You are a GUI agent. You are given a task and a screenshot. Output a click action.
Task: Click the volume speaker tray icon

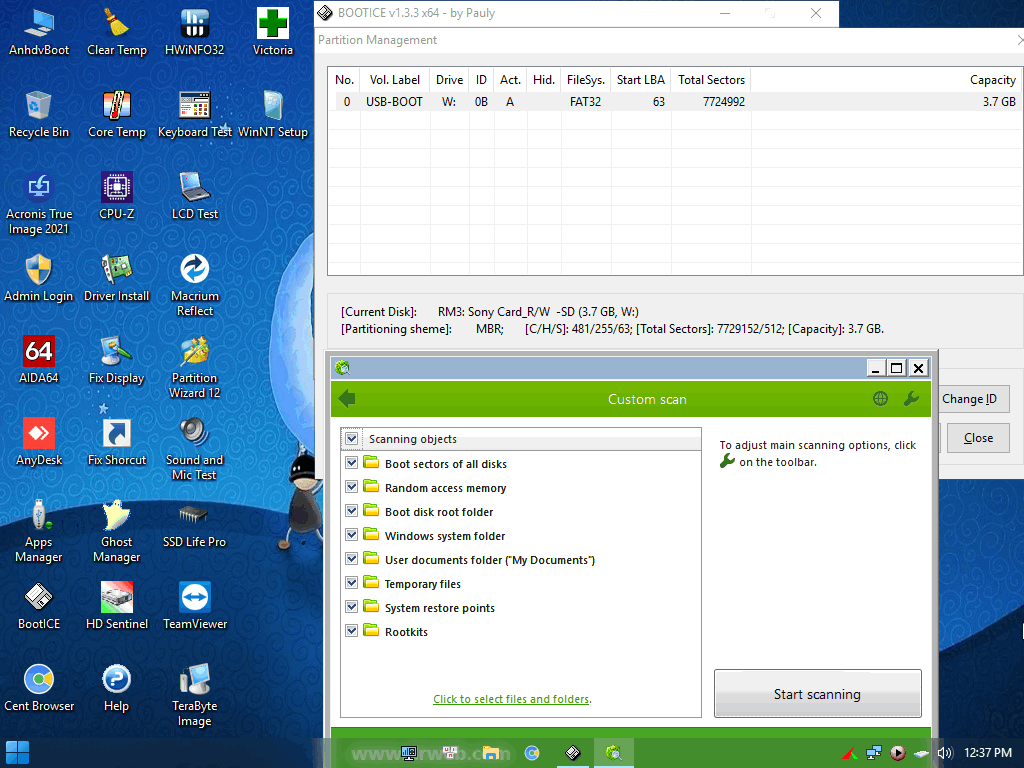click(945, 753)
